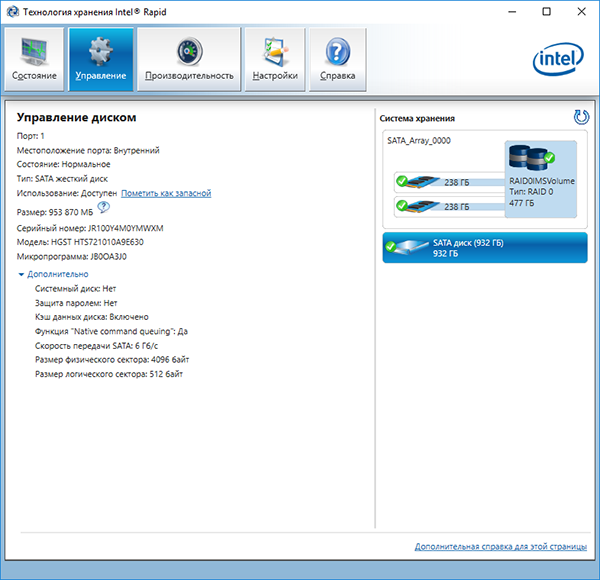Click the app icon in title bar

click(x=12, y=12)
